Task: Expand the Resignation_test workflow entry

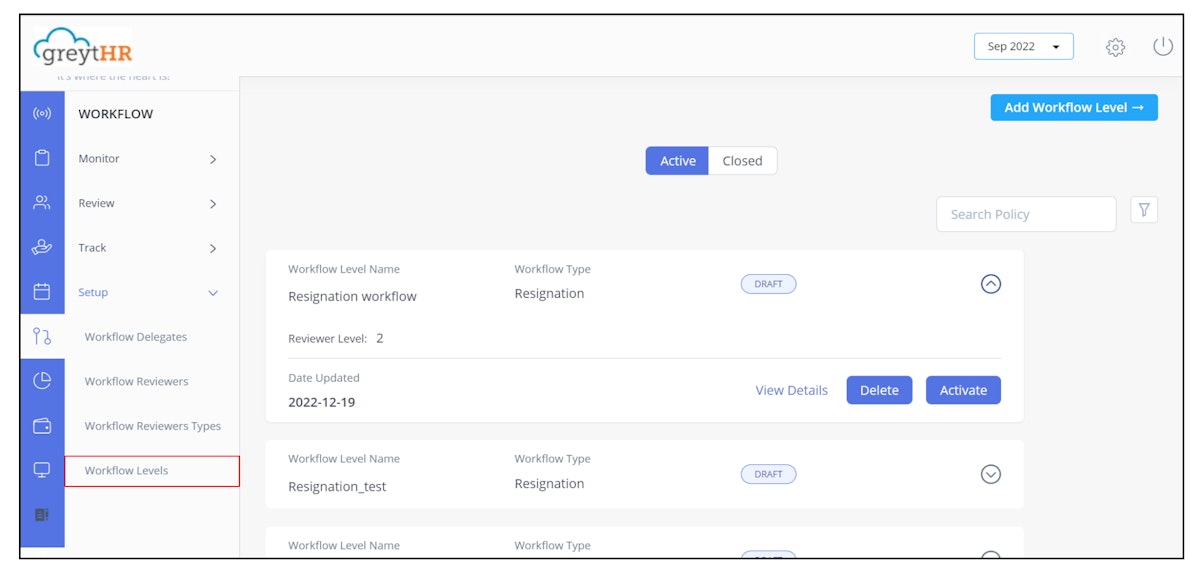Action: tap(991, 473)
